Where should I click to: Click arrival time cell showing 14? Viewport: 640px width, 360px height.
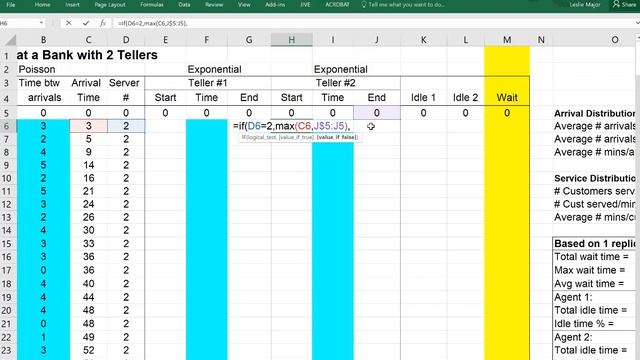point(89,165)
